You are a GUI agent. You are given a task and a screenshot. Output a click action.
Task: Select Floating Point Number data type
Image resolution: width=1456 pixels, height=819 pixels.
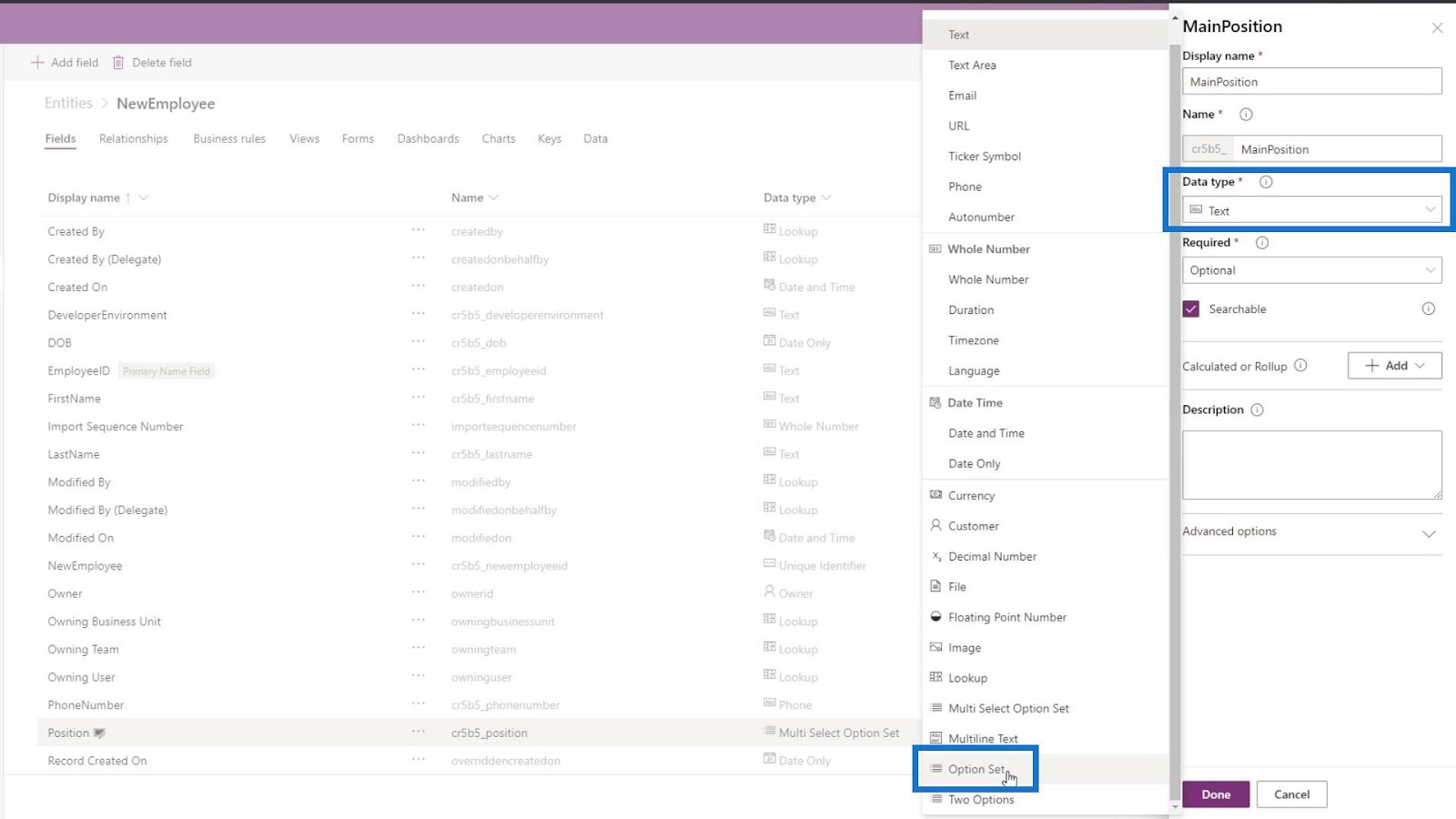pyautogui.click(x=1045, y=618)
